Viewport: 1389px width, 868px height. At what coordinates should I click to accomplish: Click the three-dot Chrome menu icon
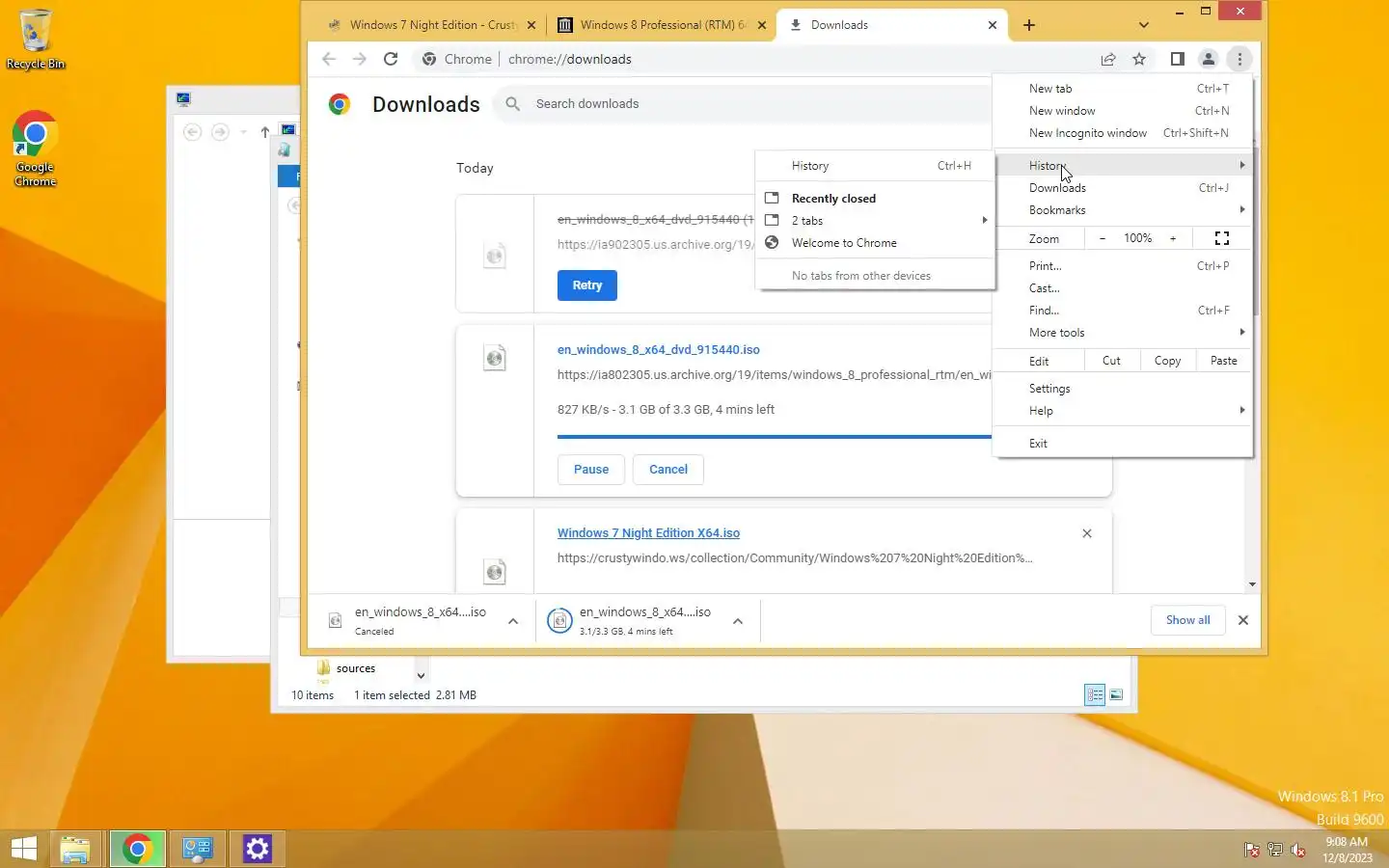1239,59
